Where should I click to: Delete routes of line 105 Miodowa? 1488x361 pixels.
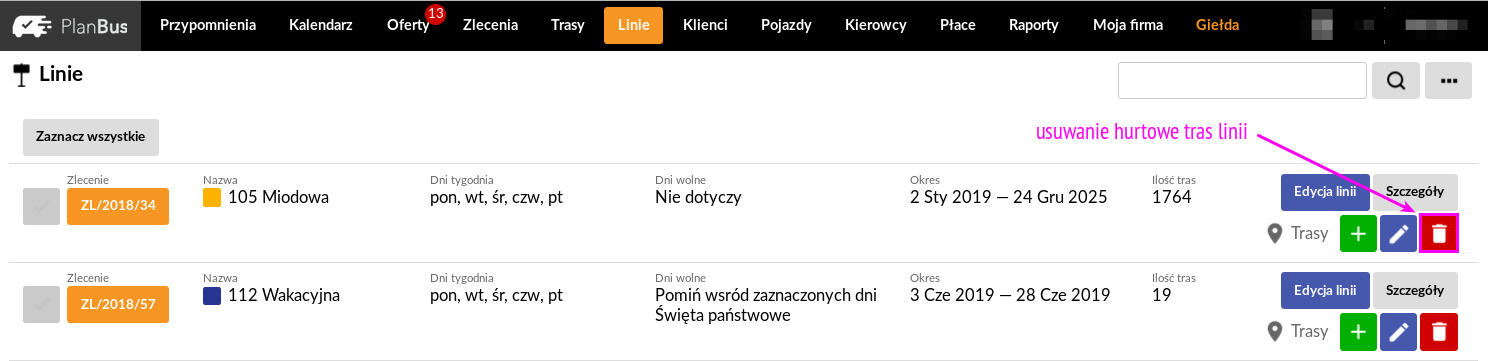(1439, 233)
